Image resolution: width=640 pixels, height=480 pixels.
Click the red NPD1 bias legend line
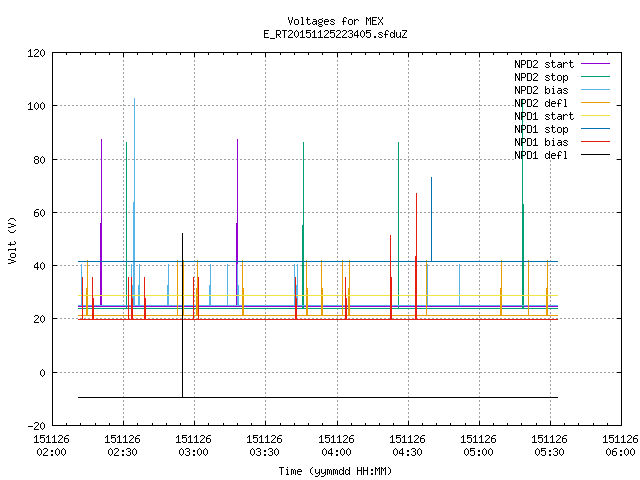[595, 142]
